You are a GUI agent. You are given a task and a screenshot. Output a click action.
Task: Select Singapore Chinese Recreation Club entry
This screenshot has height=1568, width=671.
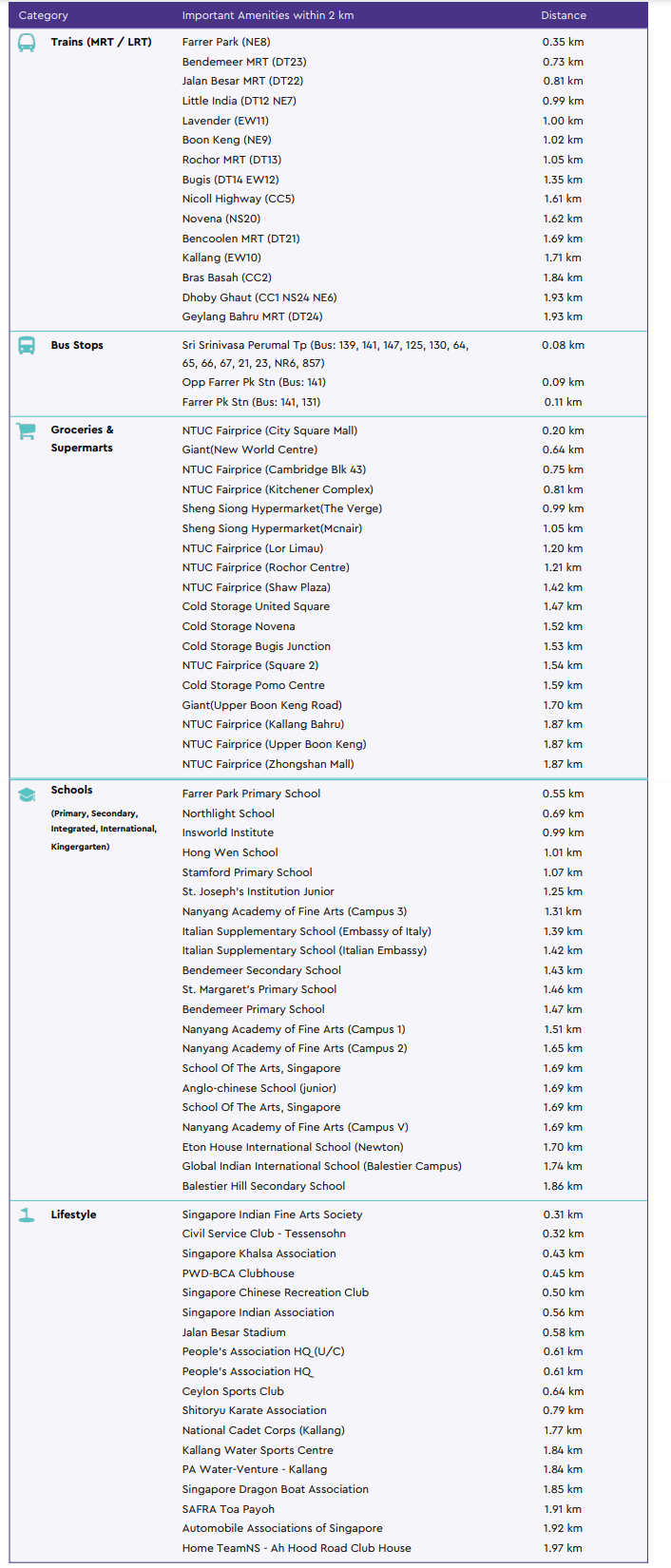pos(276,1292)
